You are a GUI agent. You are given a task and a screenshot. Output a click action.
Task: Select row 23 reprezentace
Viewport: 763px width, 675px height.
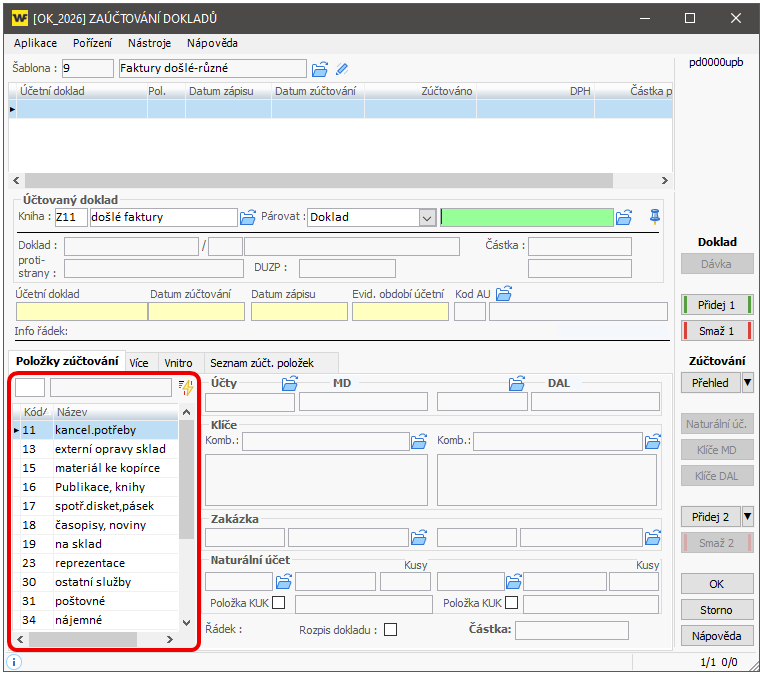coord(95,563)
